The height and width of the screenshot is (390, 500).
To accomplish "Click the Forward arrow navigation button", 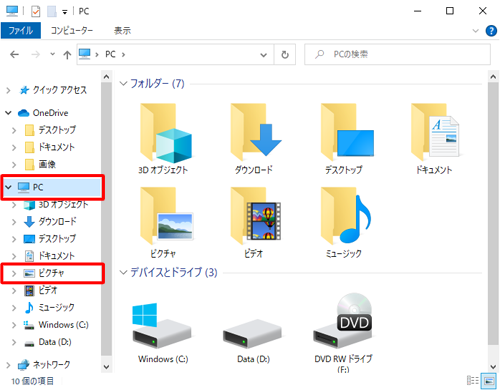I will (x=35, y=54).
